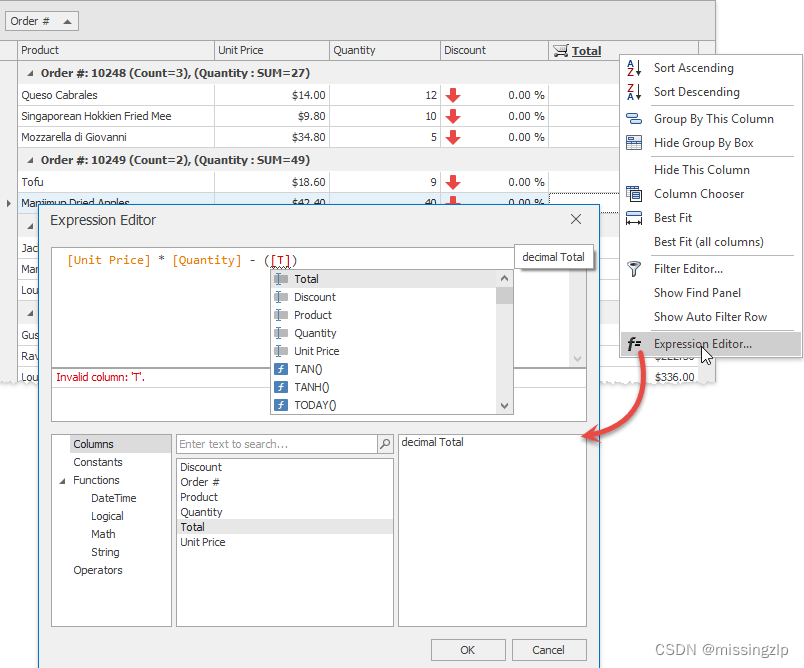Choose Best Fit (all columns)
This screenshot has height=668, width=804.
pyautogui.click(x=711, y=241)
